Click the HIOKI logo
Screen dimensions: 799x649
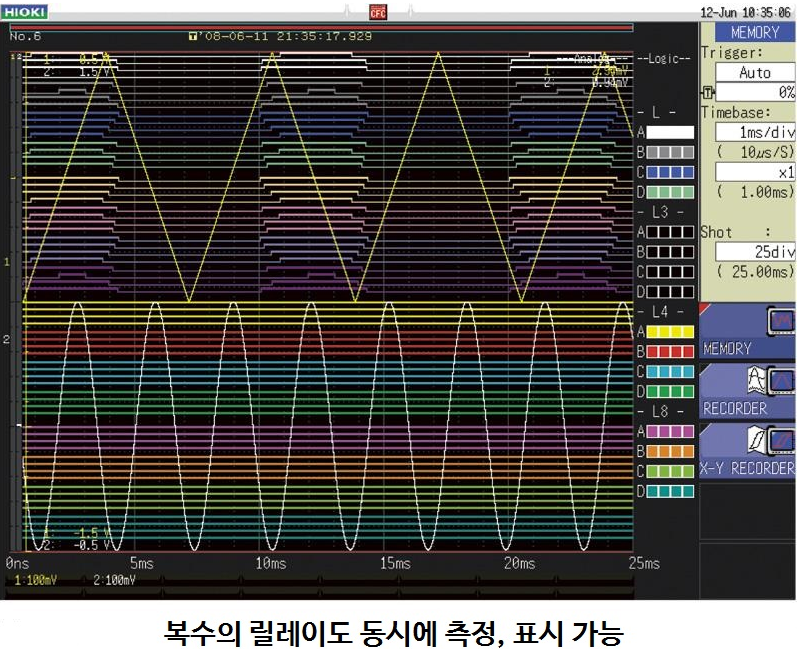(x=24, y=12)
